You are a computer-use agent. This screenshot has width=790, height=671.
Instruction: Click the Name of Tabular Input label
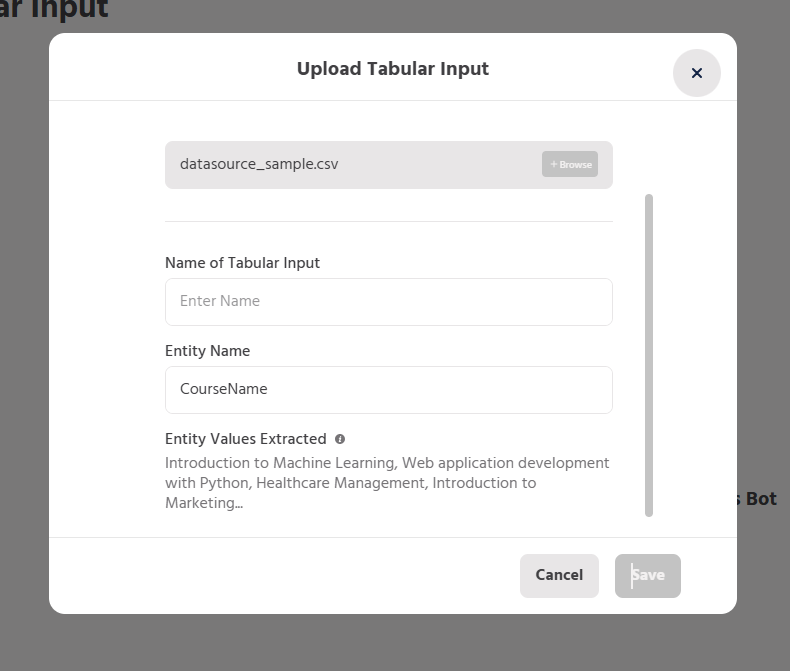click(242, 263)
